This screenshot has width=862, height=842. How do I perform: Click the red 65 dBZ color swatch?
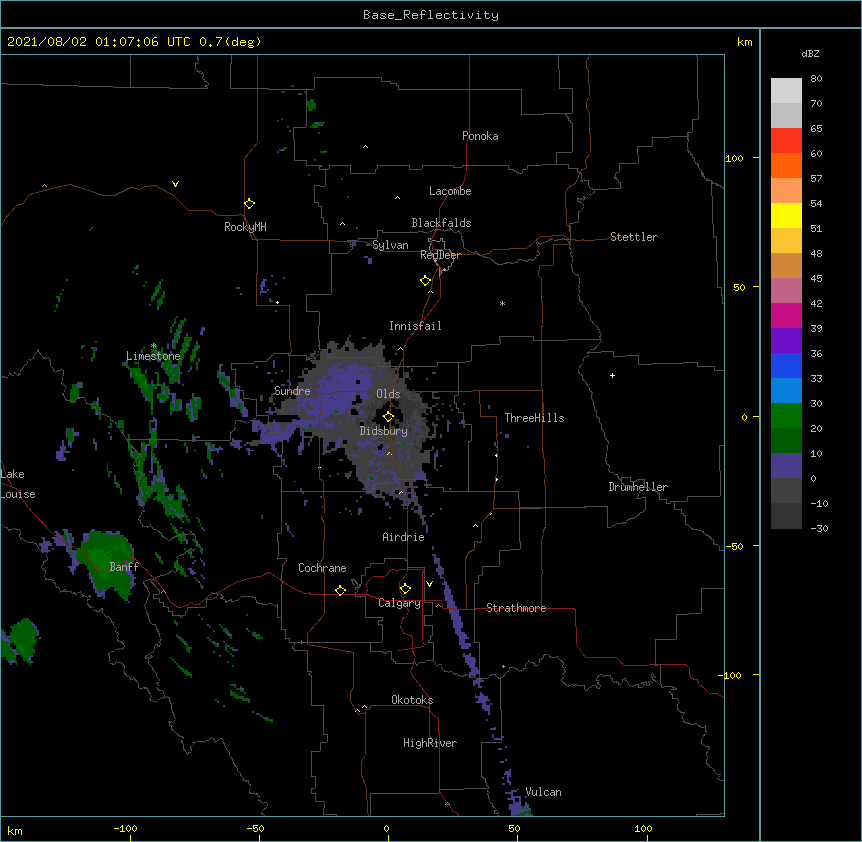pos(786,140)
